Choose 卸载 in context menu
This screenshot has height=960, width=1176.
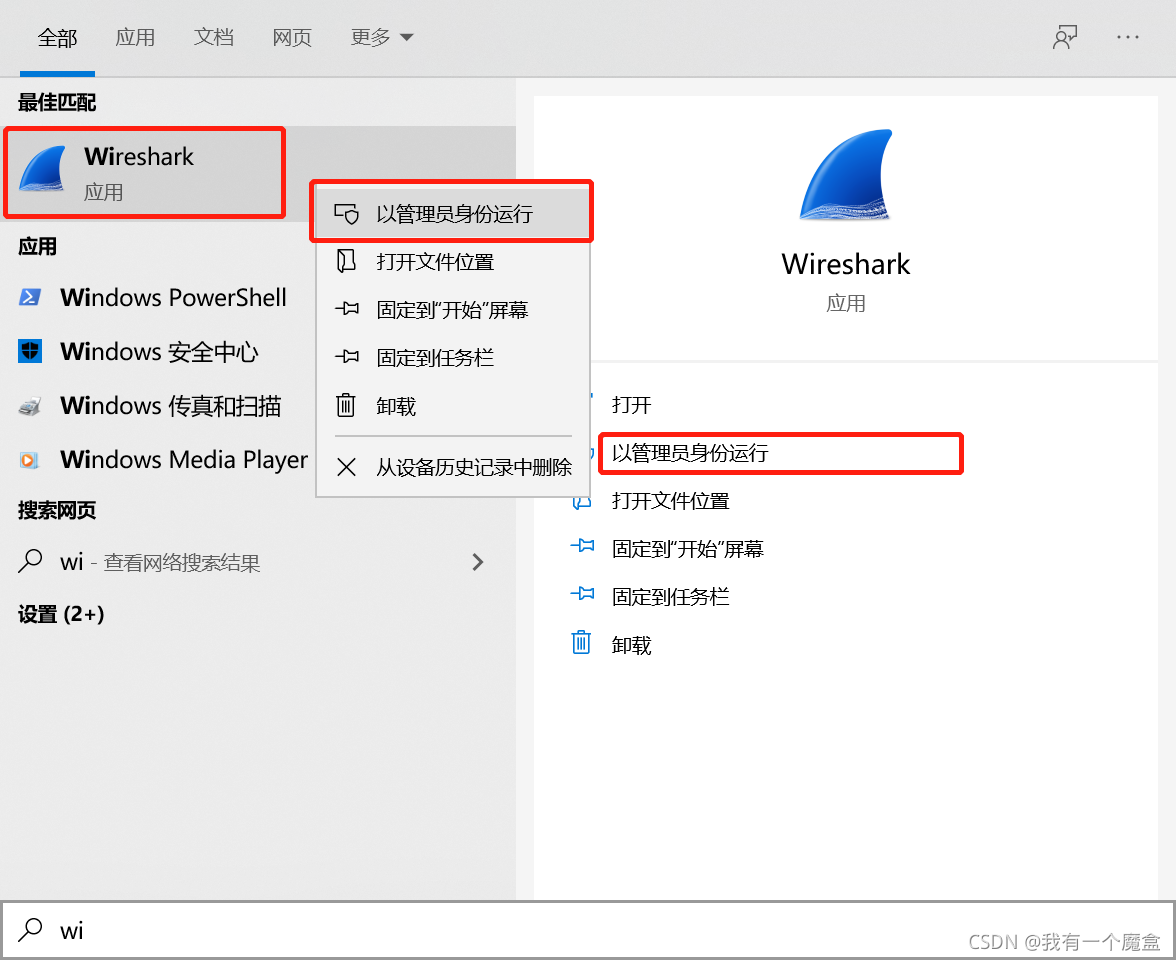pos(452,406)
